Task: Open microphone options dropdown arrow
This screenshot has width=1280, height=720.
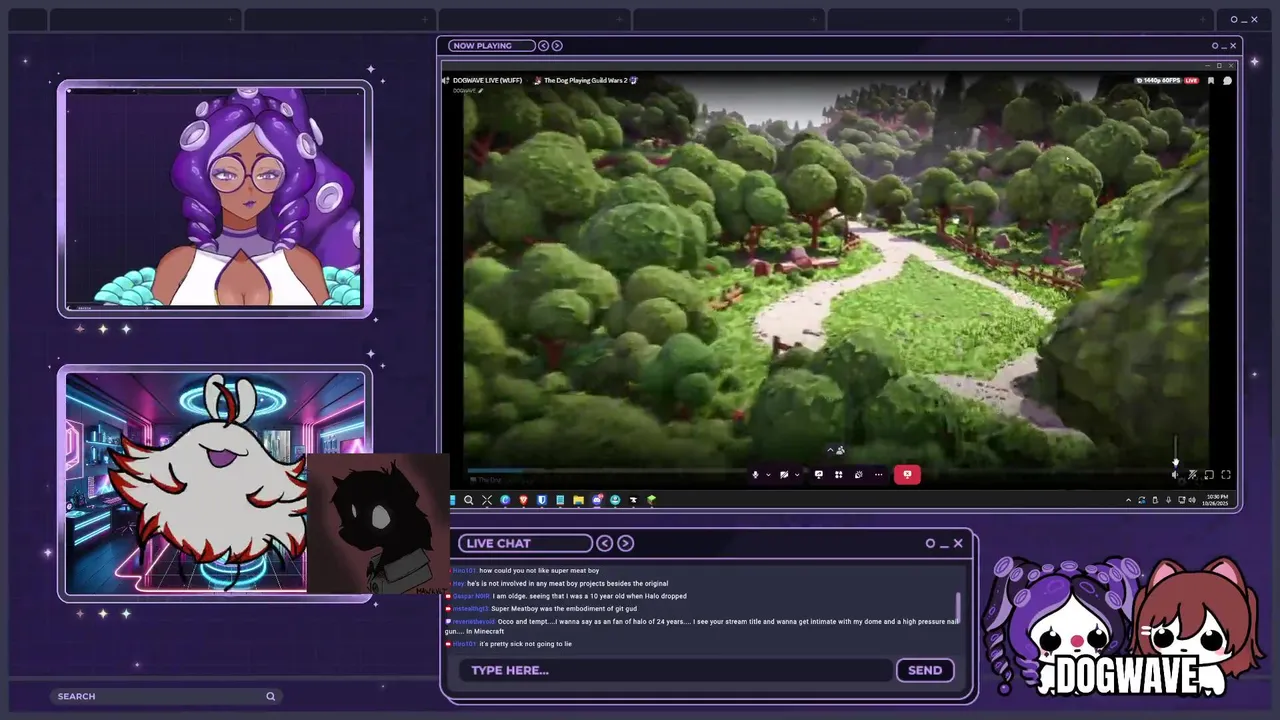Action: point(768,474)
